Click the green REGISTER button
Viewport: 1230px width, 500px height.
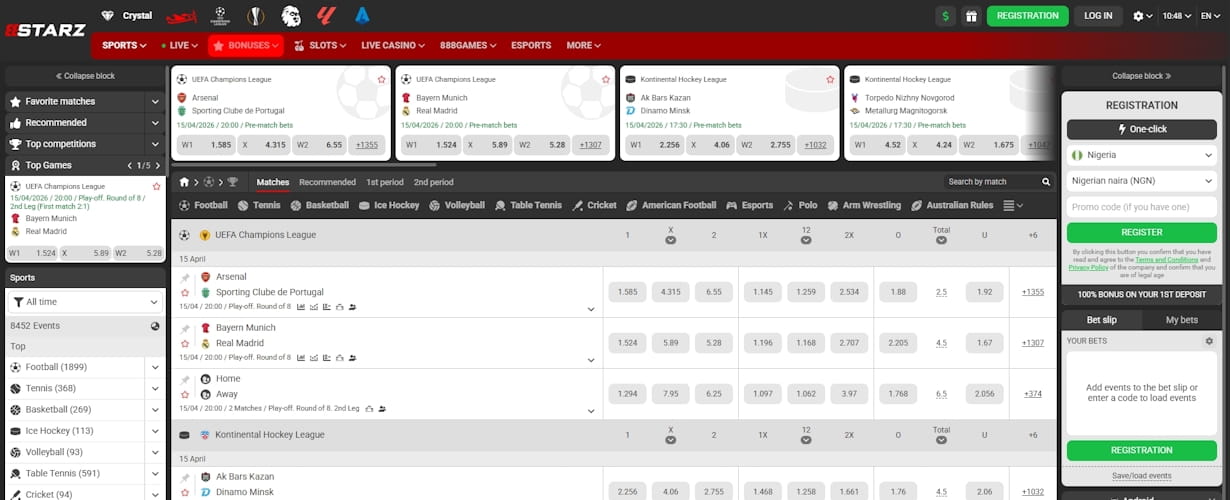pyautogui.click(x=1141, y=232)
